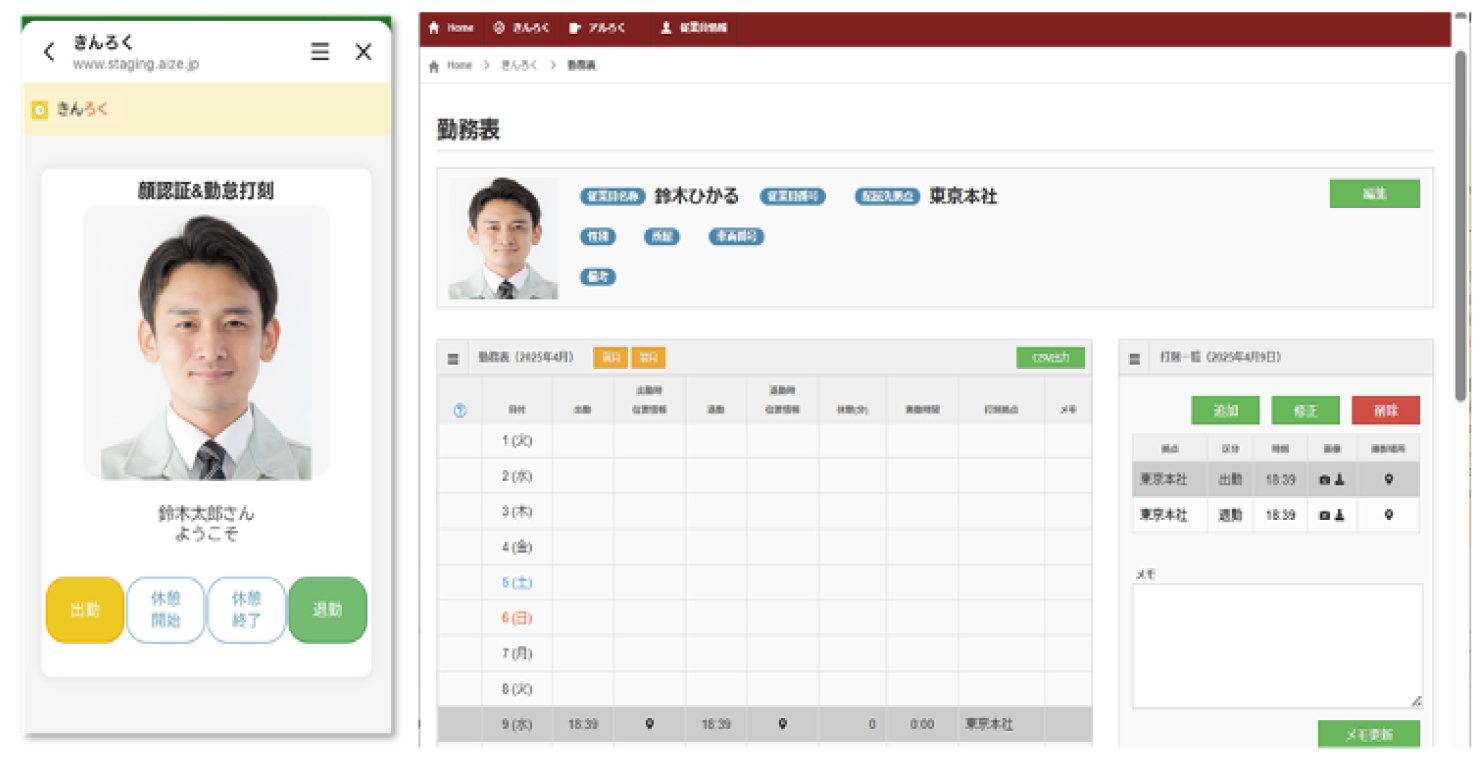Screen dimensions: 1480x762
Task: Click location pin in 退勤 punch row
Action: point(1388,515)
